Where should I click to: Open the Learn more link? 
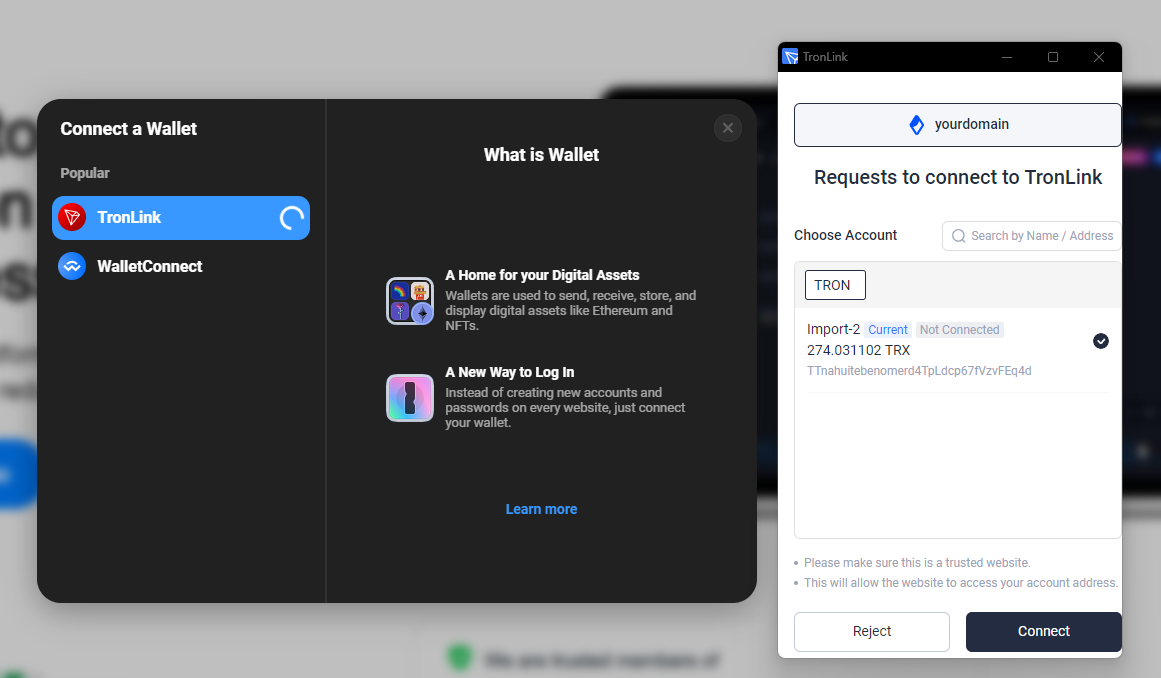coord(541,509)
